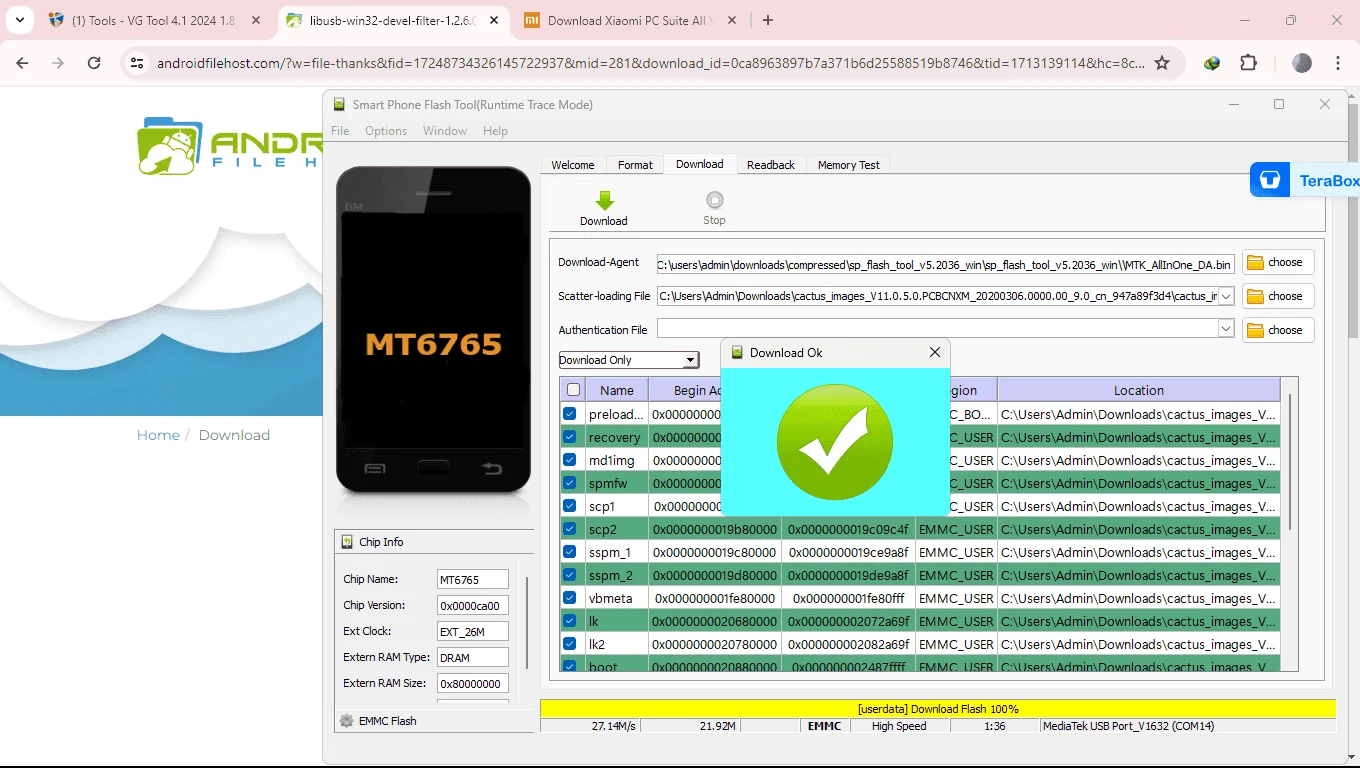Viewport: 1360px width, 768px height.
Task: Switch to the Readback tab
Action: pos(771,165)
